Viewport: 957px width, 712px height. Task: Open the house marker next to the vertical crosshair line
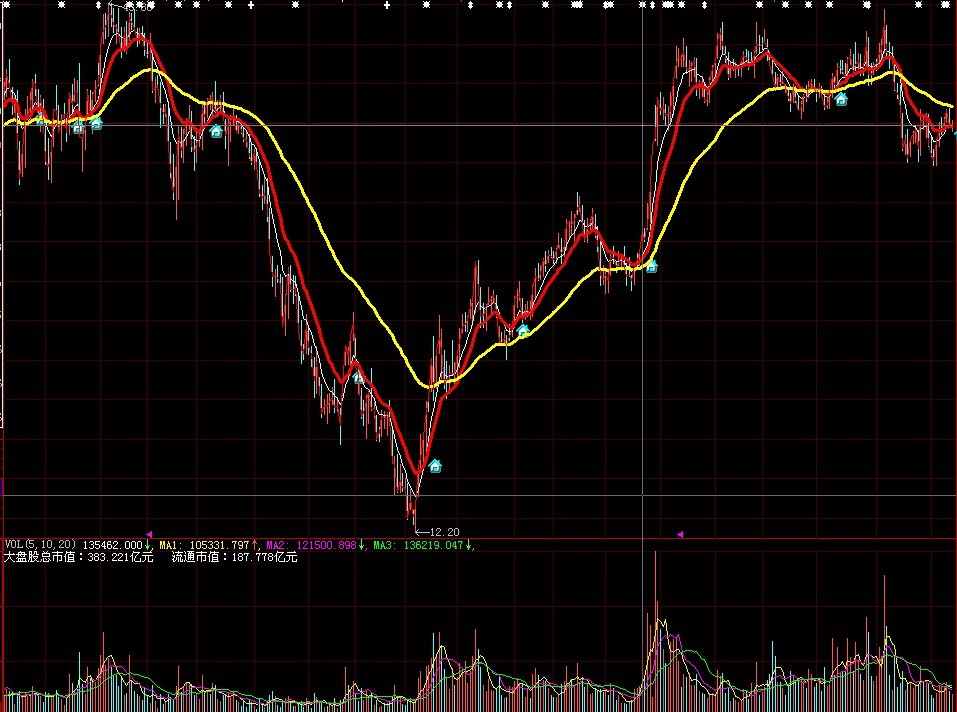point(652,266)
